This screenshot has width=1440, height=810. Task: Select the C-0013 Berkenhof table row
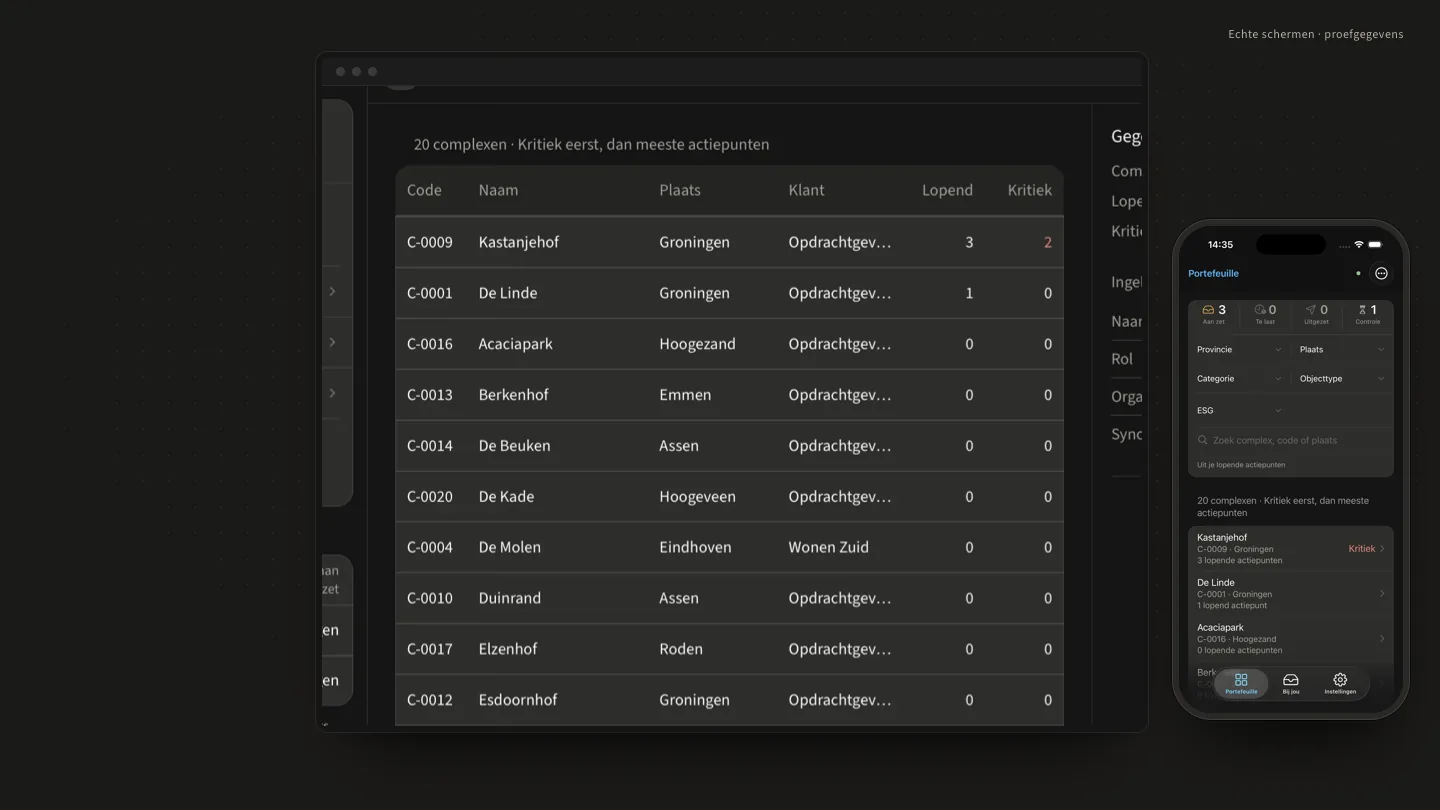point(729,395)
